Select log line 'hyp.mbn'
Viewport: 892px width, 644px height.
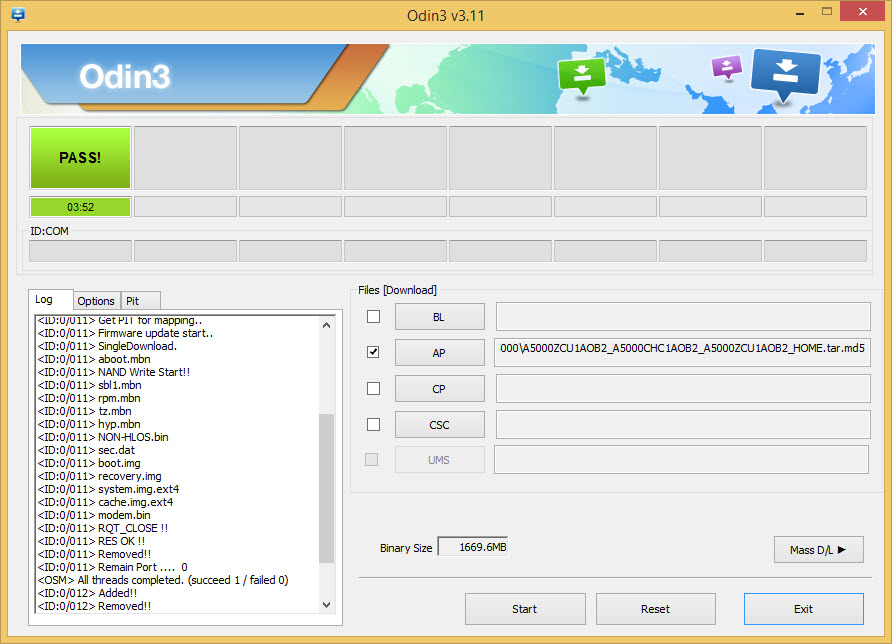click(89, 424)
